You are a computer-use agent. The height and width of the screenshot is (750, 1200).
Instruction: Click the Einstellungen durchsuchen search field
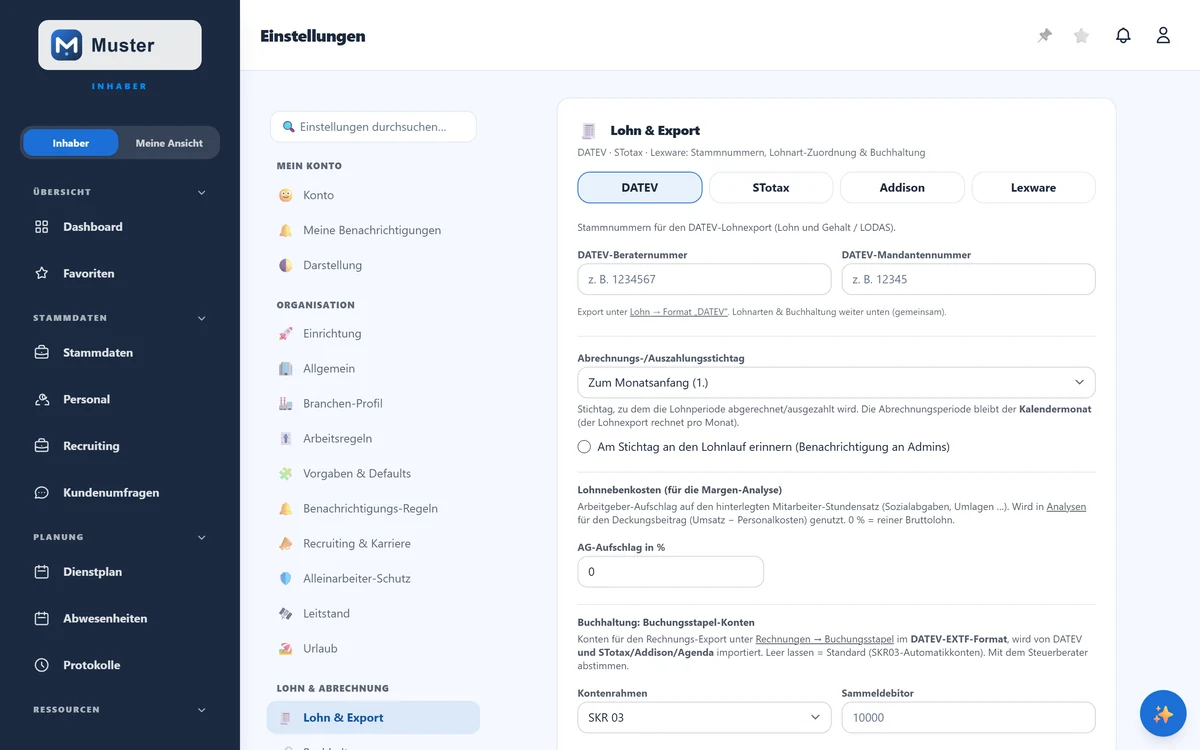(373, 127)
